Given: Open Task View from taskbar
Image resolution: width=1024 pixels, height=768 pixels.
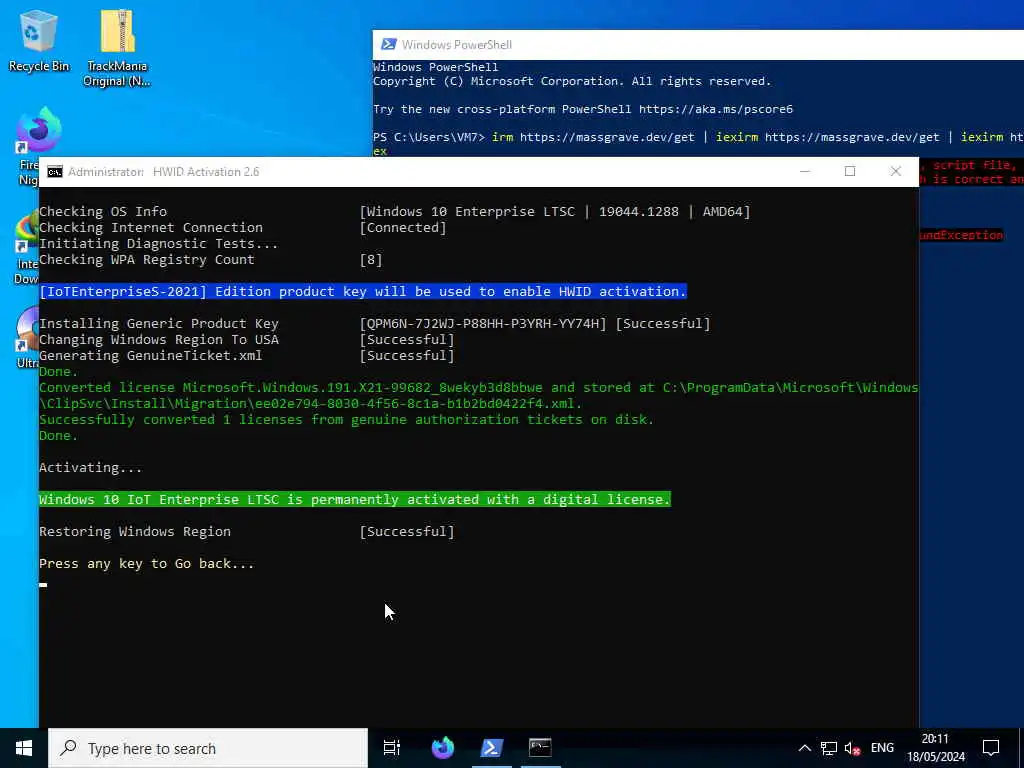Looking at the screenshot, I should [x=392, y=748].
